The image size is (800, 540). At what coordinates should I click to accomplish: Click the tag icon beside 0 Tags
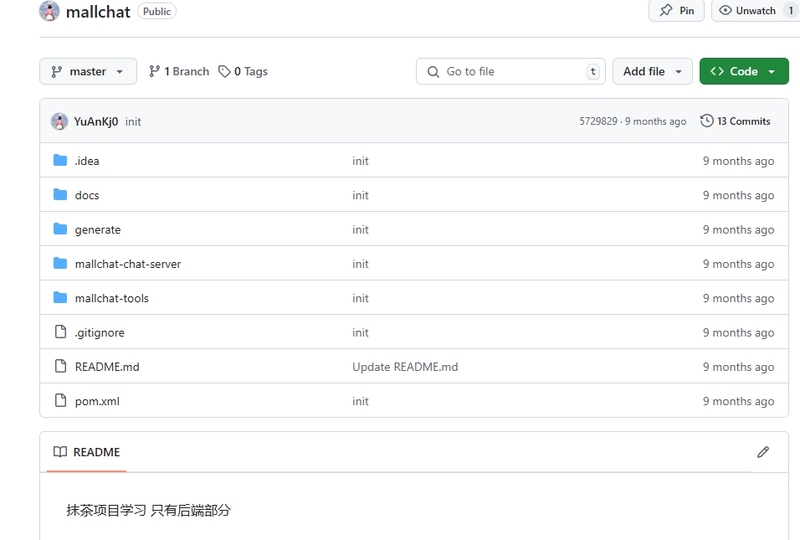[x=224, y=71]
